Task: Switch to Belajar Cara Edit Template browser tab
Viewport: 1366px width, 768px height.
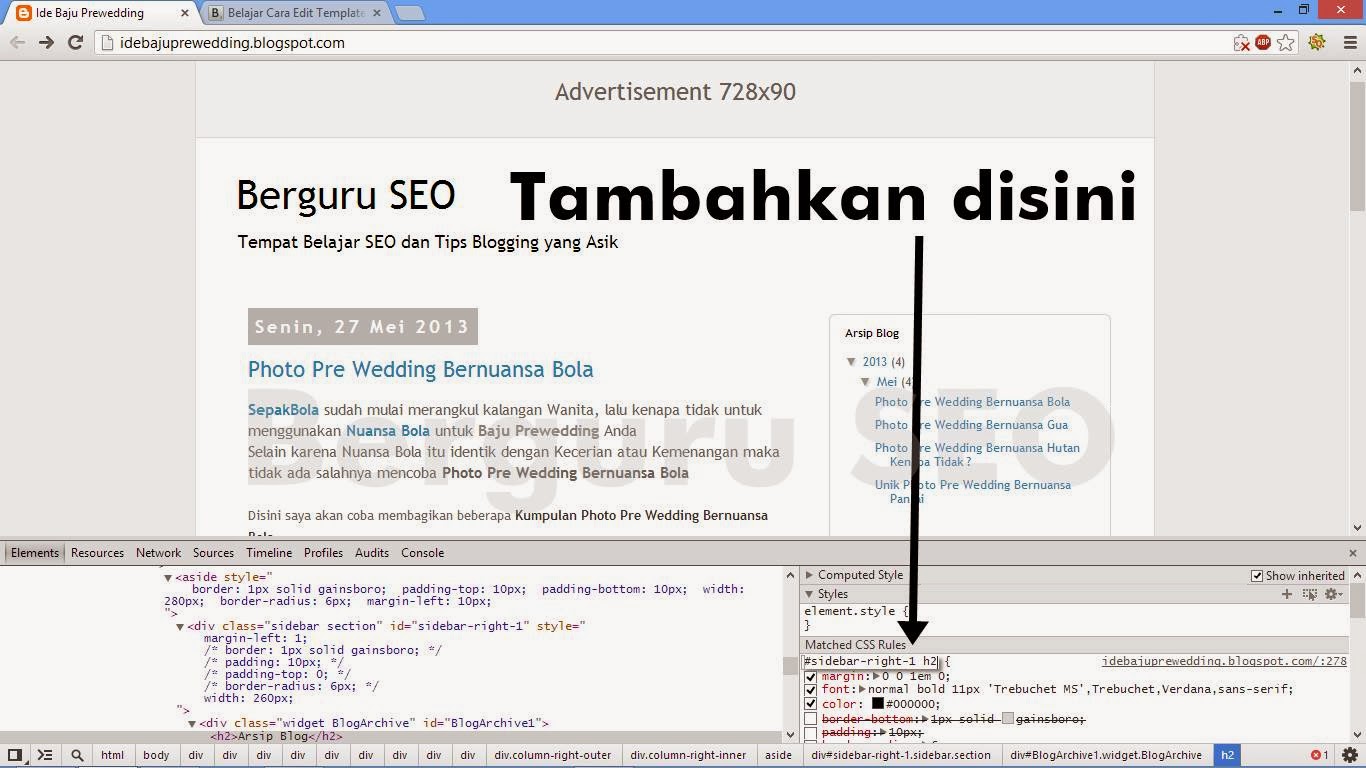Action: (295, 13)
